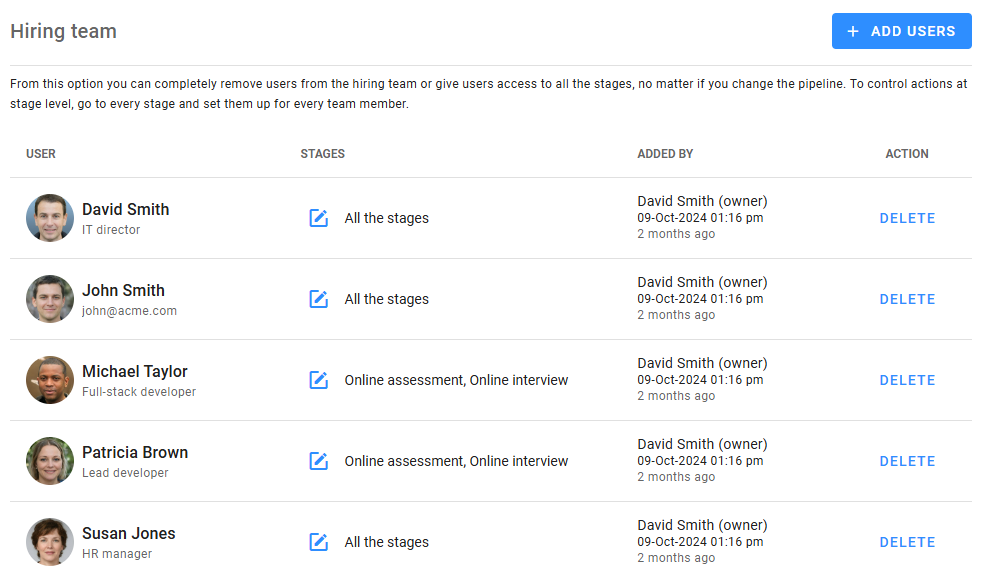Select Patricia Brown's avatar
This screenshot has width=984, height=584.
[50, 461]
